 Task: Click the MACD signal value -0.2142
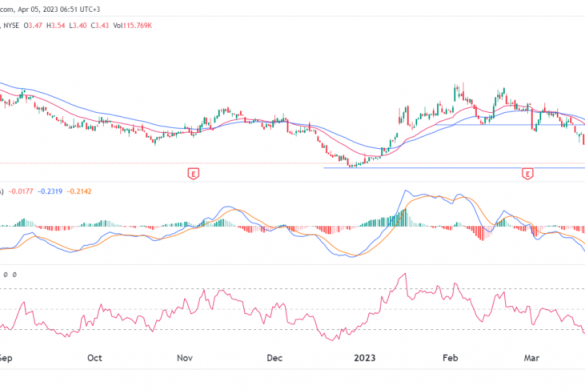coord(79,191)
